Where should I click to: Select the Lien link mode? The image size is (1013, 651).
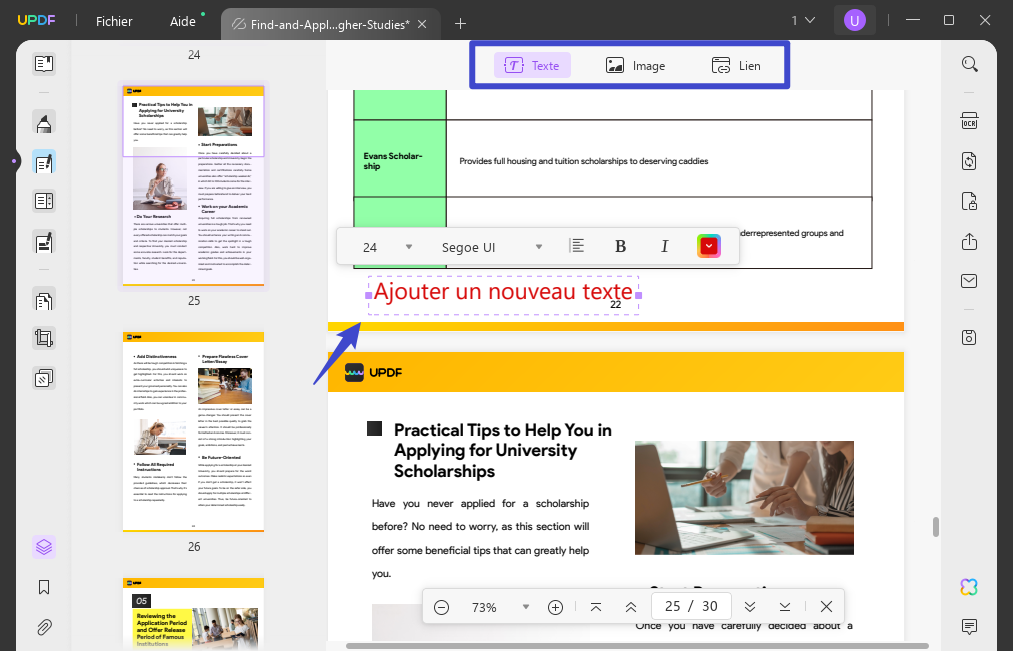(x=736, y=65)
